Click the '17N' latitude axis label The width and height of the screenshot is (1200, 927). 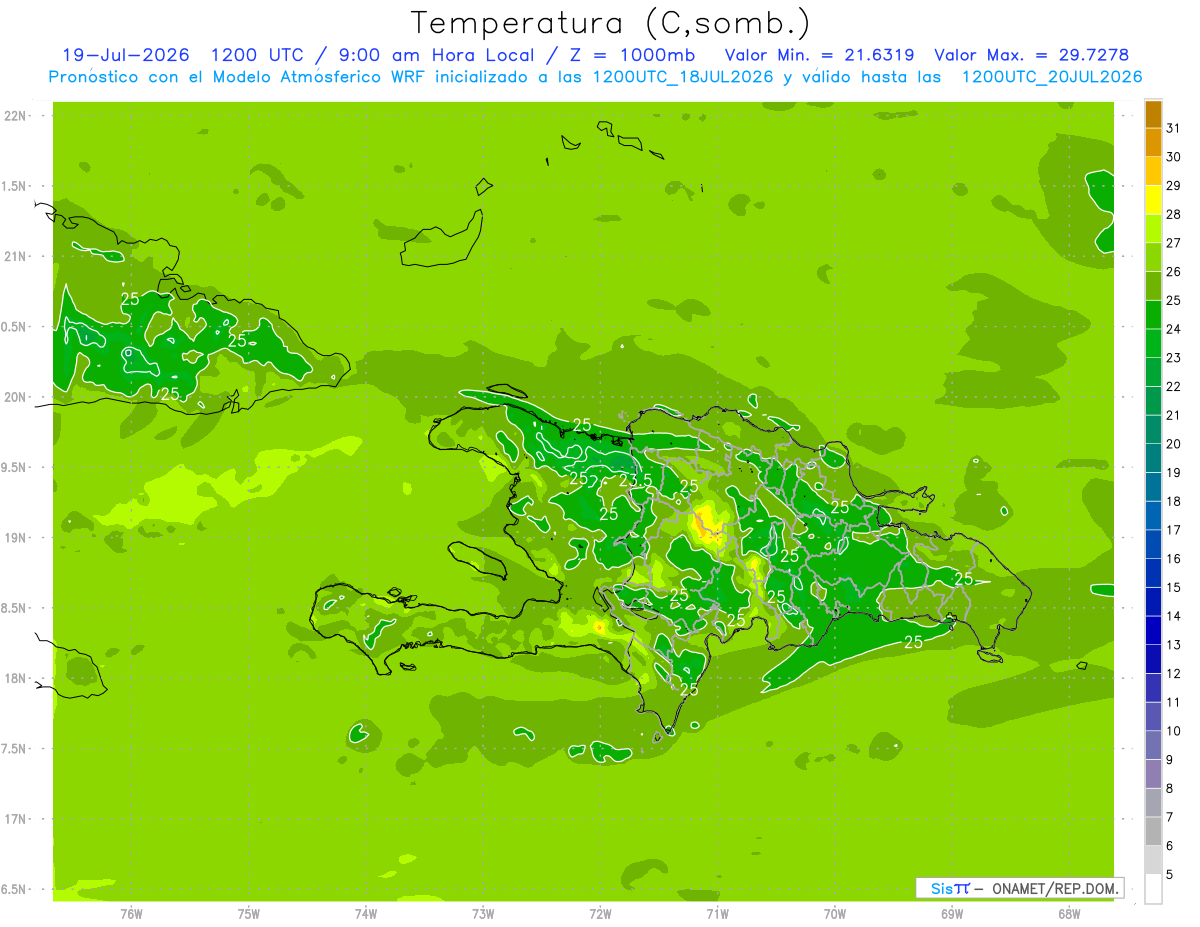coord(14,819)
